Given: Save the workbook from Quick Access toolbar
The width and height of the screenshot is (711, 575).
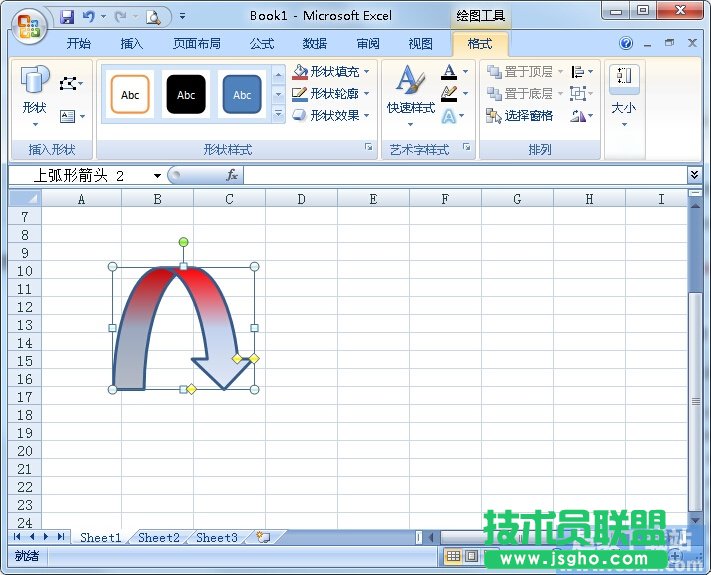Looking at the screenshot, I should tap(67, 17).
